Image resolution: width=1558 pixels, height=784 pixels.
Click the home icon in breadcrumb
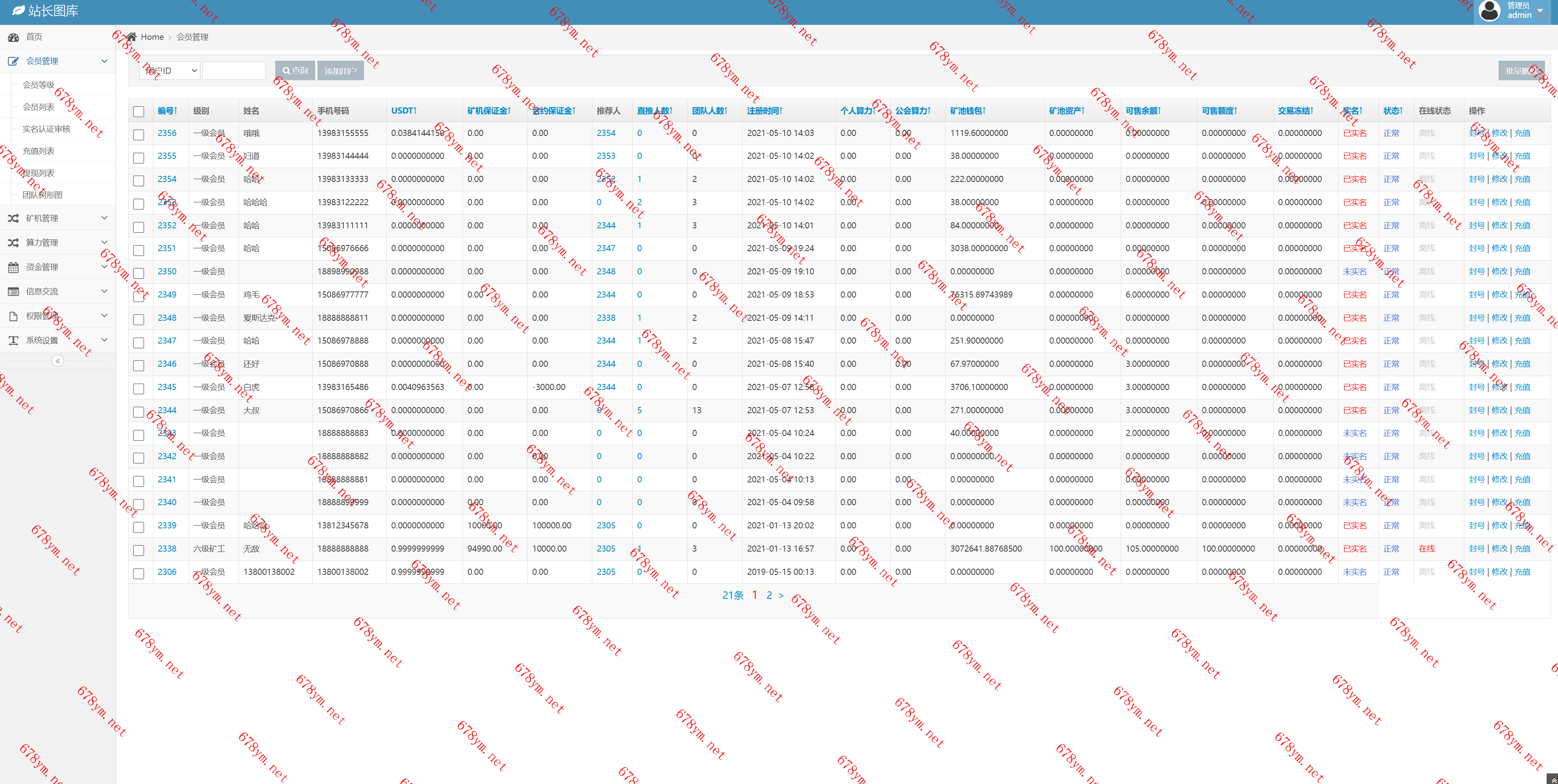(x=131, y=37)
